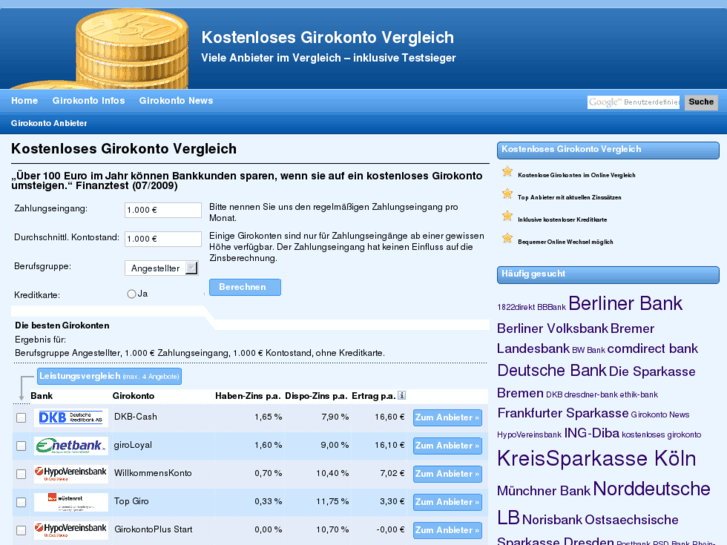Click the star icon beside Kostenlose Girokonten im Online Vergleich
This screenshot has height=545, width=727.
tap(507, 172)
